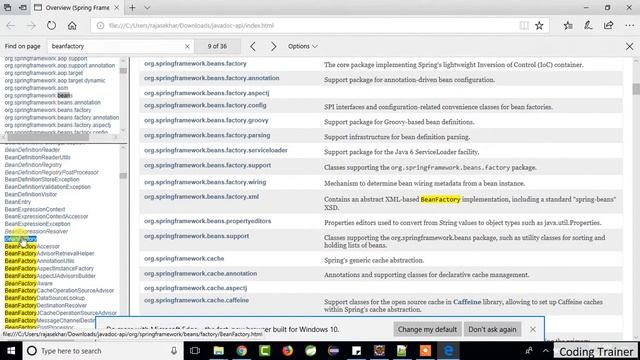This screenshot has width=640, height=360.
Task: Open org.springframework.beans.factory.xml package
Action: point(201,197)
